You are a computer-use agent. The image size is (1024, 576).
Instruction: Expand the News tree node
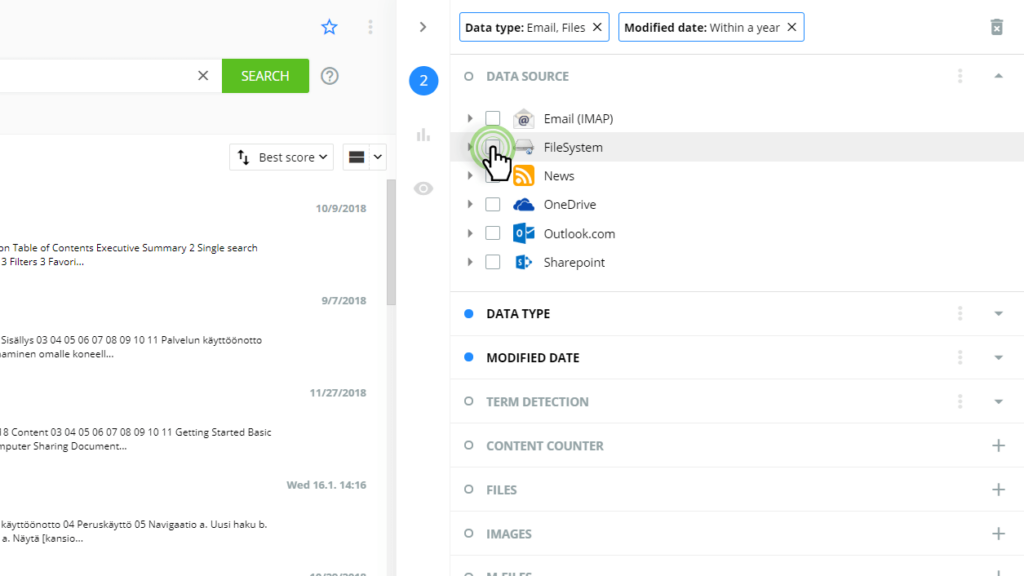(x=470, y=176)
